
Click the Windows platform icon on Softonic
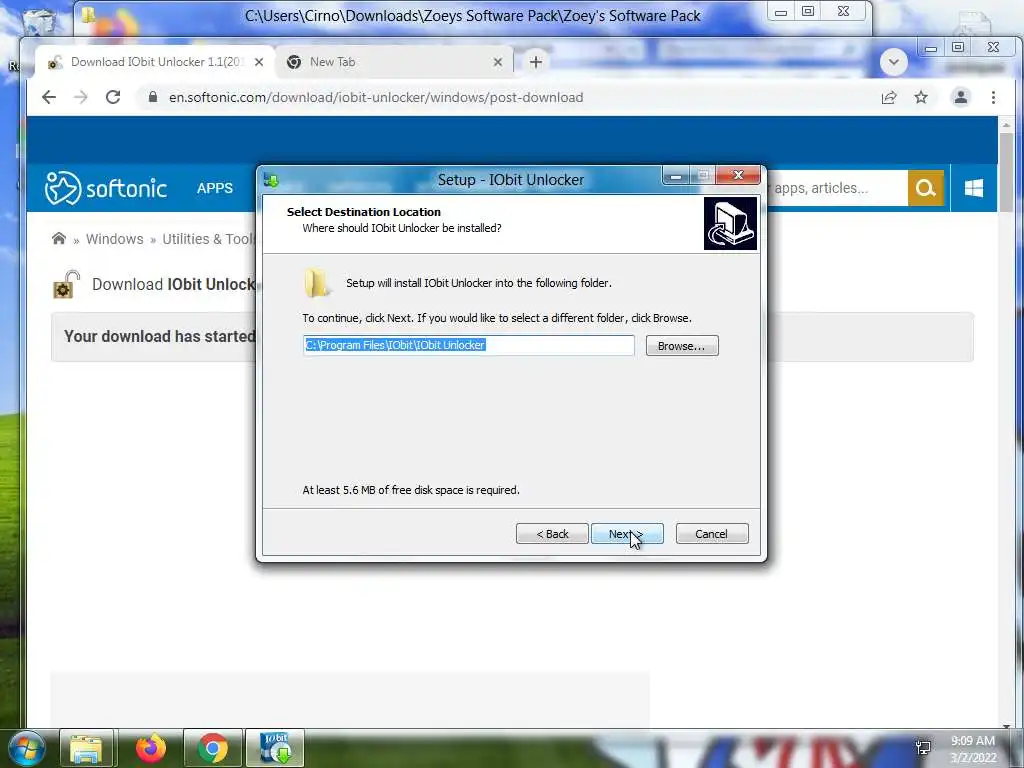[x=974, y=188]
